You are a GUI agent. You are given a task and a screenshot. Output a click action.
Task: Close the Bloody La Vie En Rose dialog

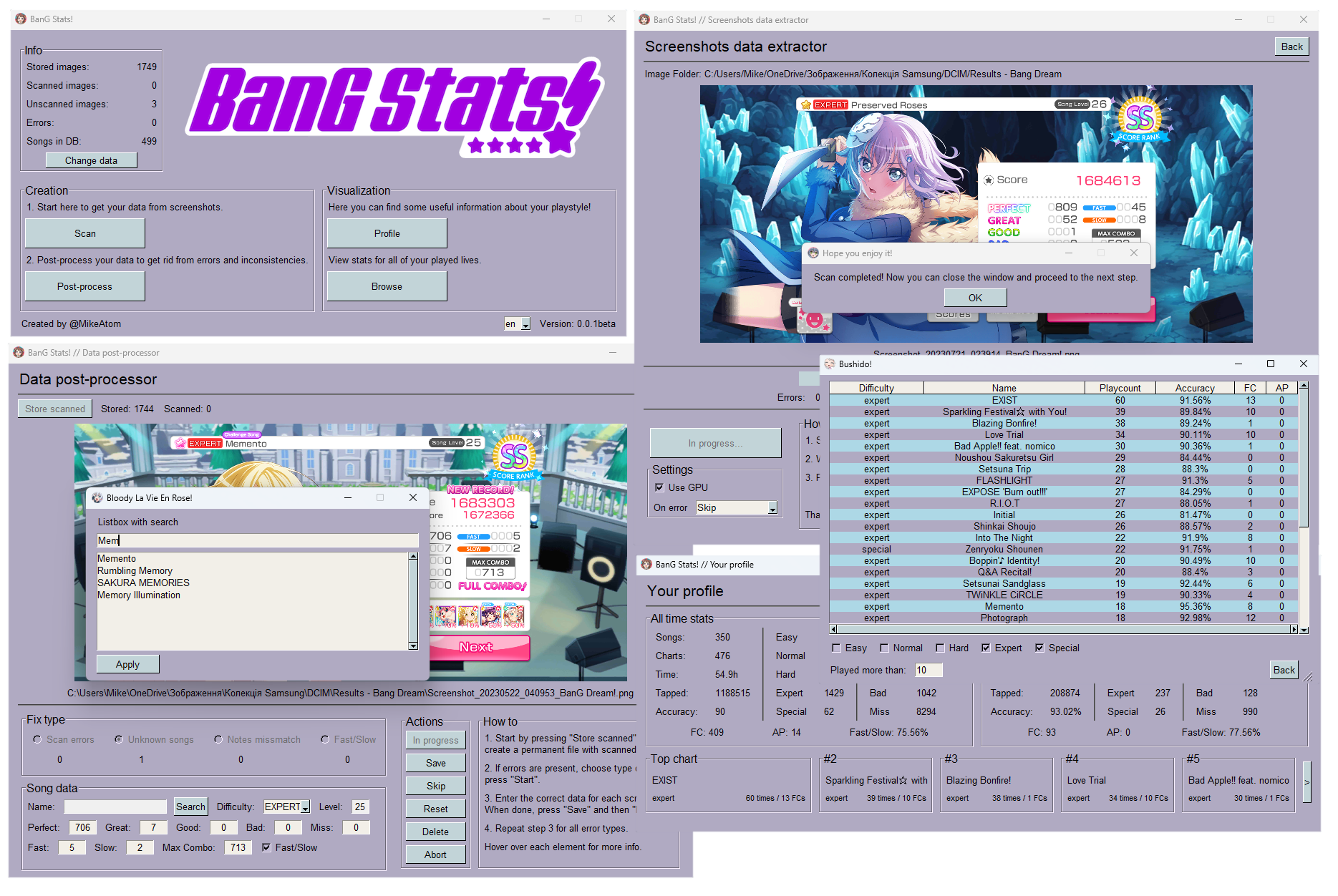[x=413, y=498]
